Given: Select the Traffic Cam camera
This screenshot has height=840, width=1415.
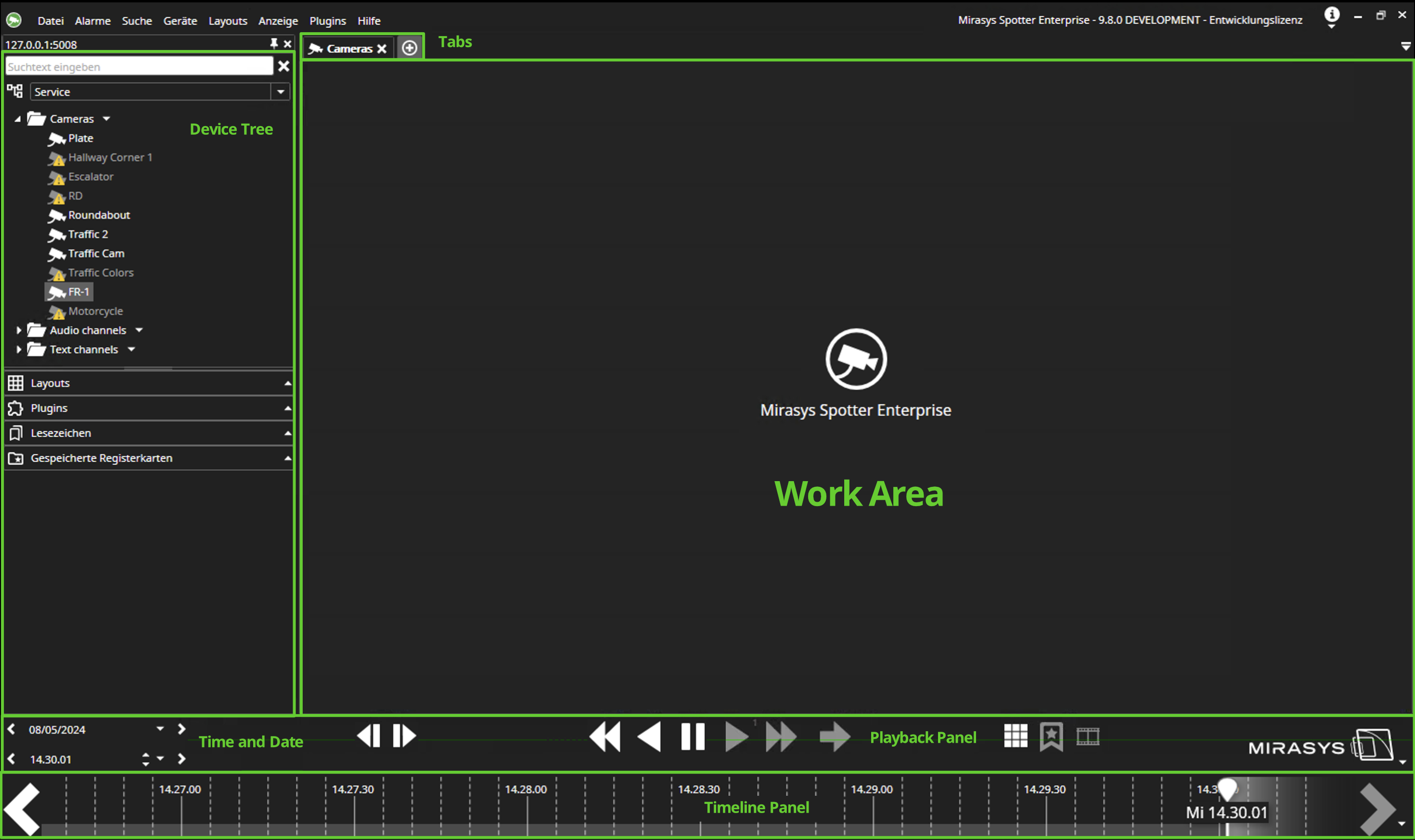Looking at the screenshot, I should pos(96,254).
